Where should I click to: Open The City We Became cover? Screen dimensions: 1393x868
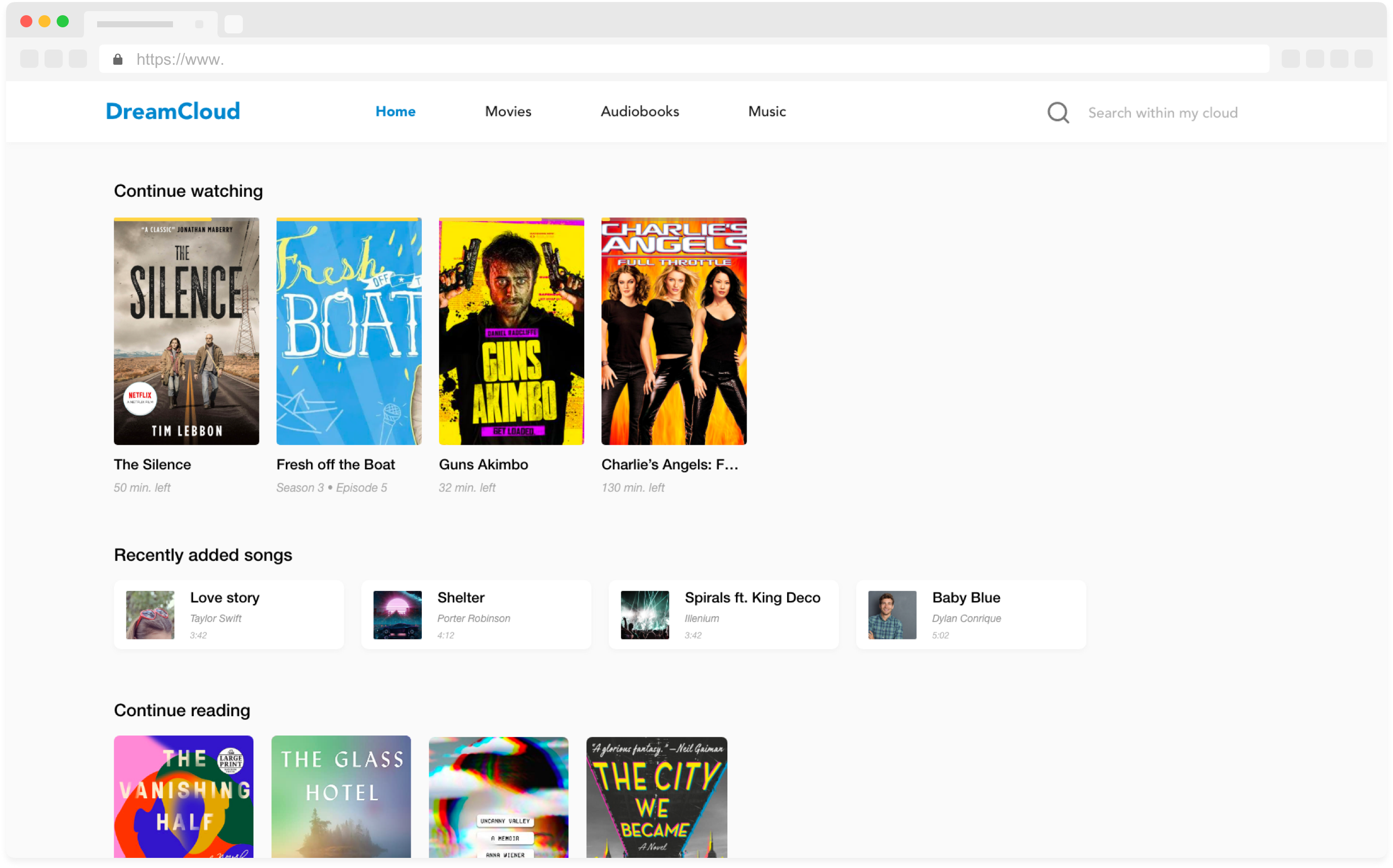pyautogui.click(x=657, y=797)
